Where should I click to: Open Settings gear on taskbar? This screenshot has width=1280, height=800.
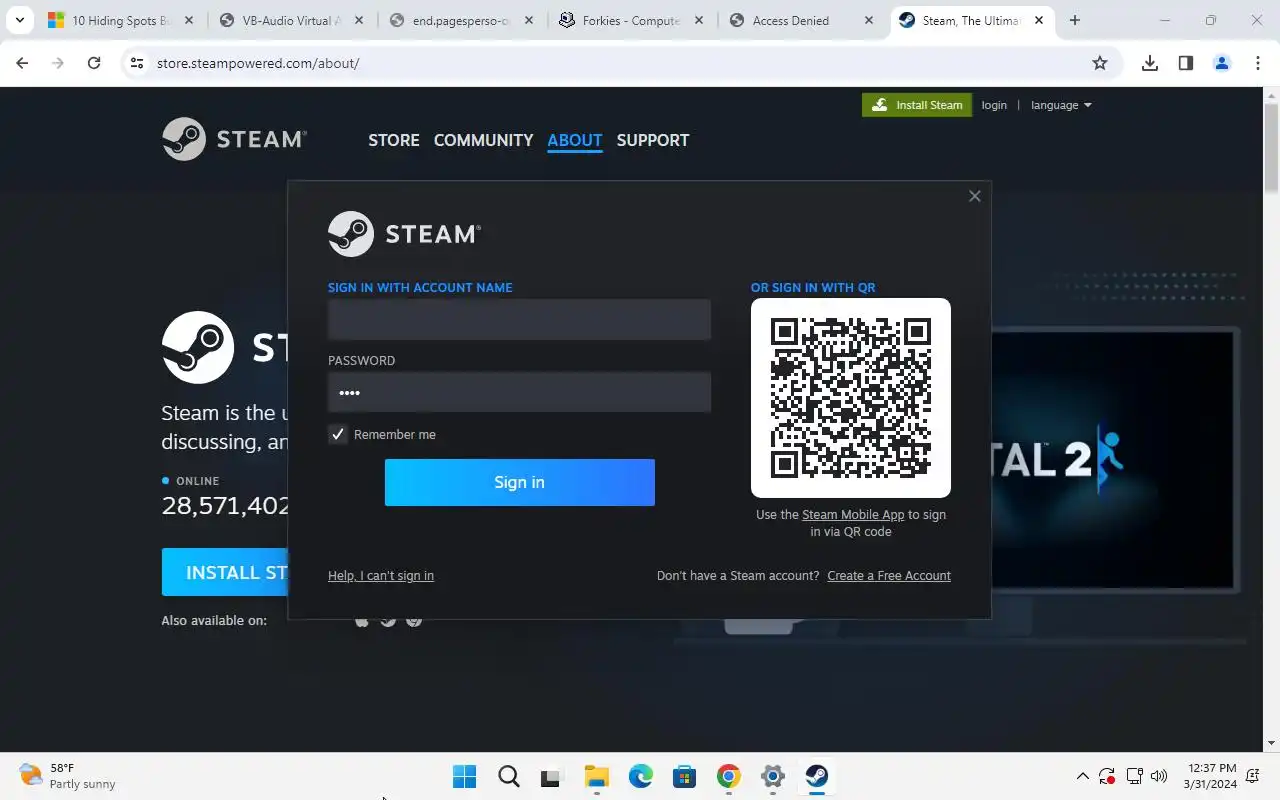click(773, 776)
